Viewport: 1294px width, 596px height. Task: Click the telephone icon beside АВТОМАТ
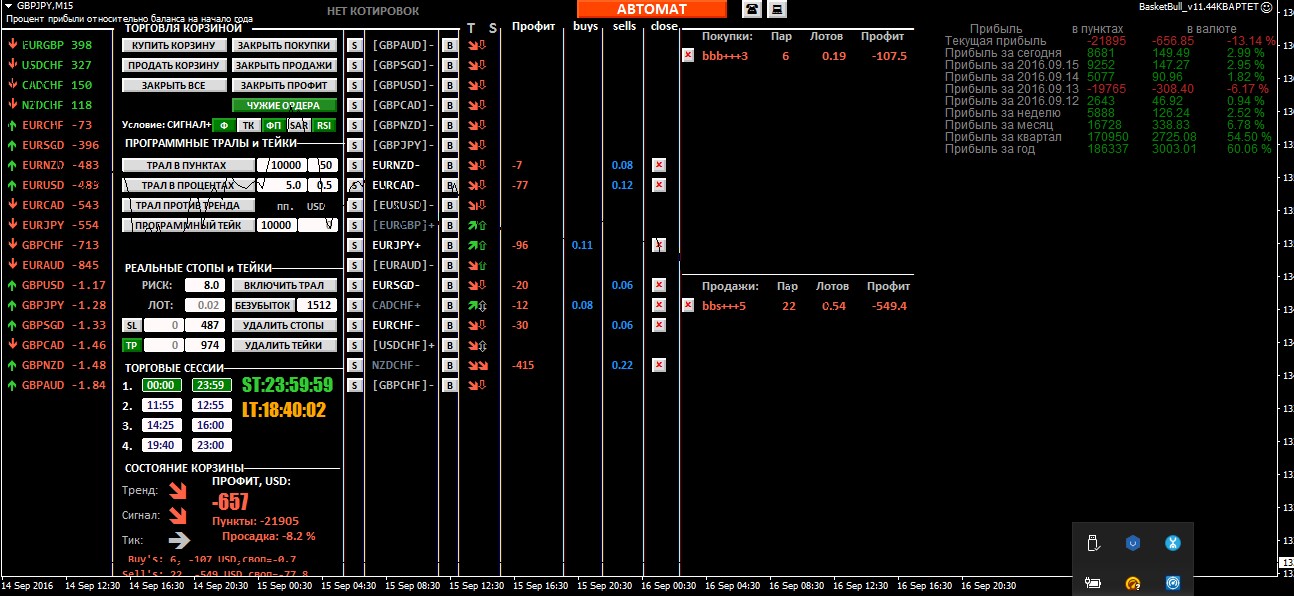click(x=751, y=9)
